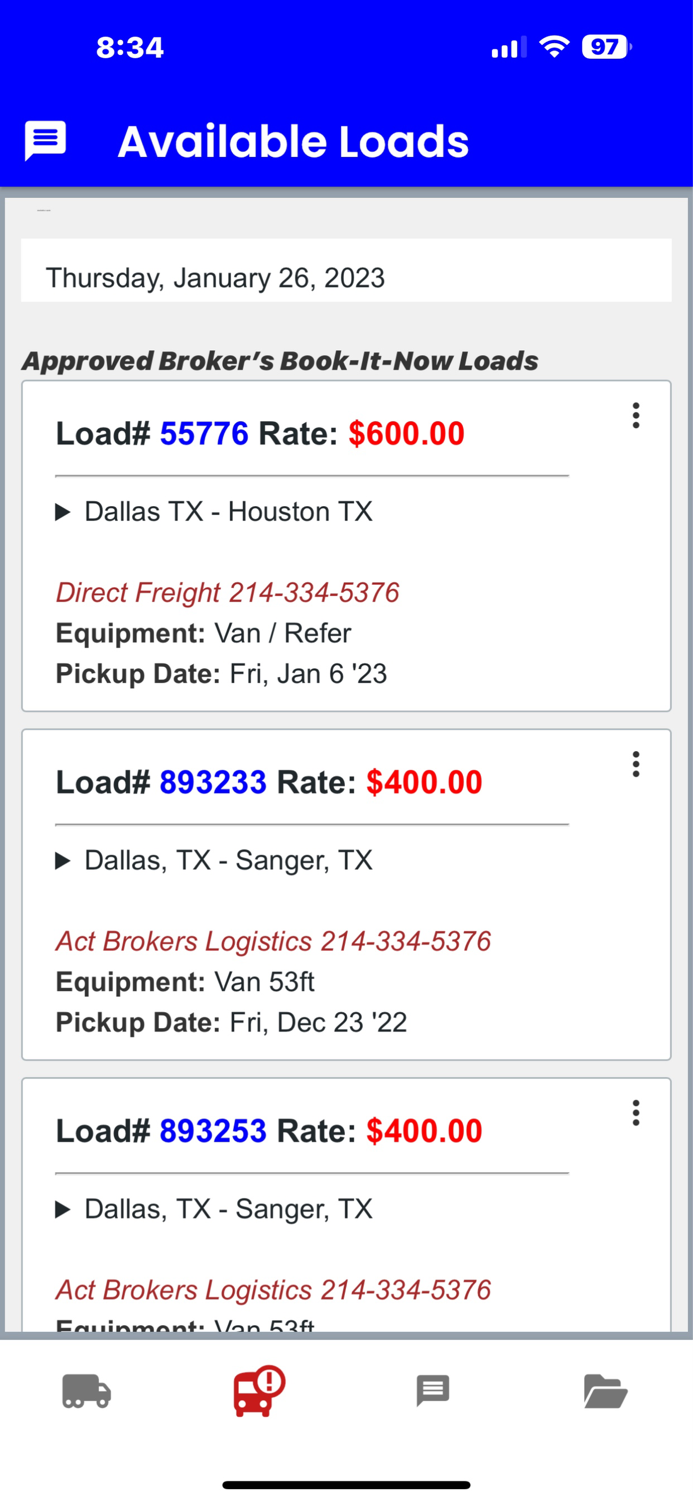
Task: Open the three-dot menu for Load# 893233
Action: (635, 764)
